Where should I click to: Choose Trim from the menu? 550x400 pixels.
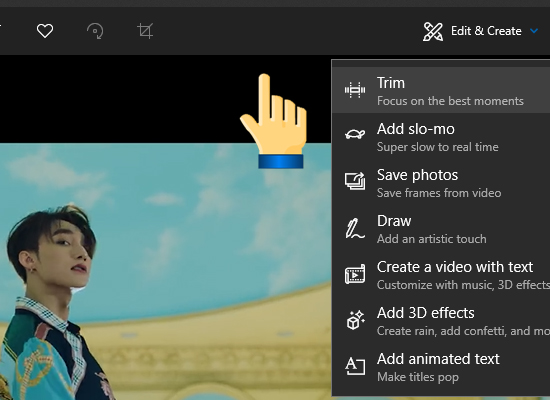[441, 90]
